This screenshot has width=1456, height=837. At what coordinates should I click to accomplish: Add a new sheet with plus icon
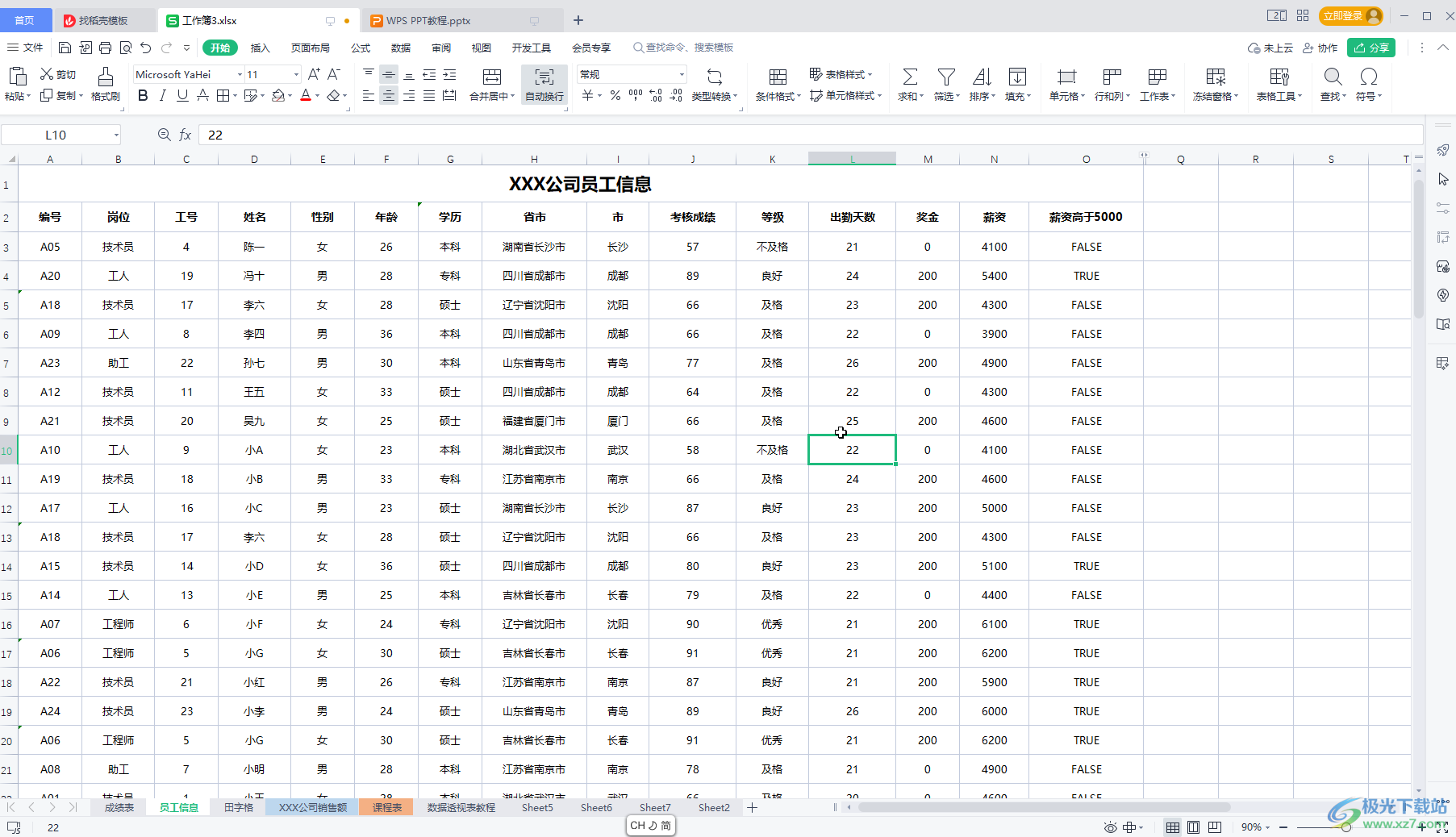coord(752,807)
